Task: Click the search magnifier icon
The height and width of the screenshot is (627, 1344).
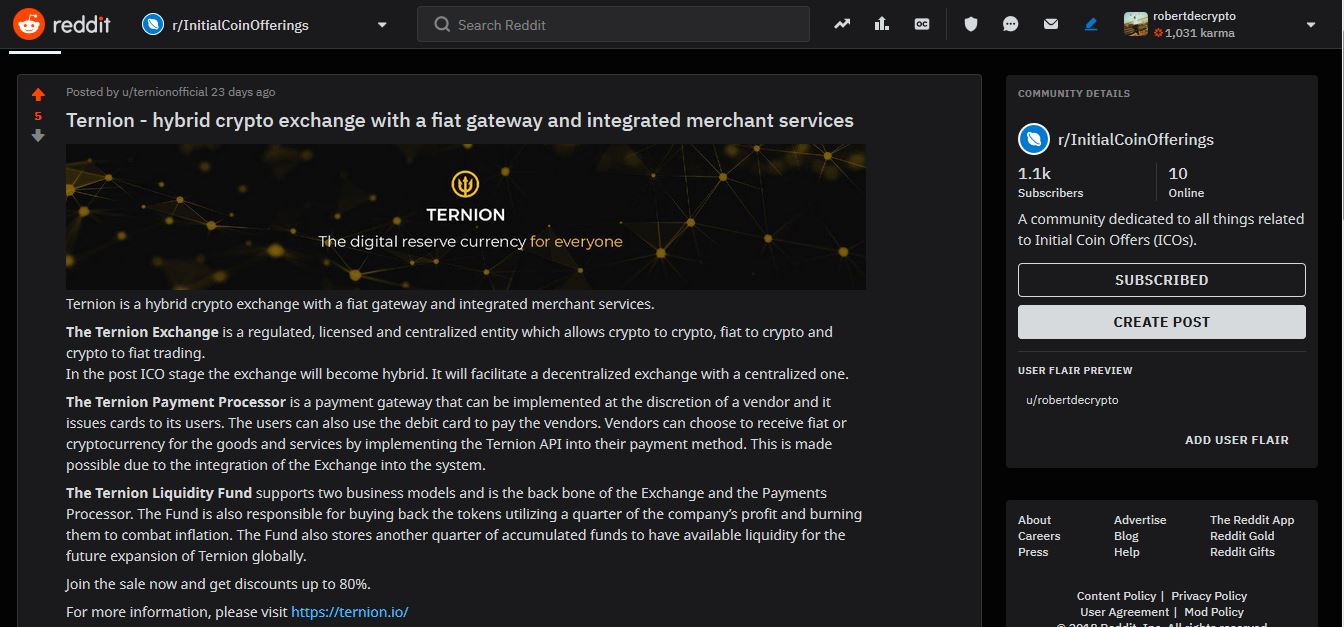Action: (x=441, y=25)
